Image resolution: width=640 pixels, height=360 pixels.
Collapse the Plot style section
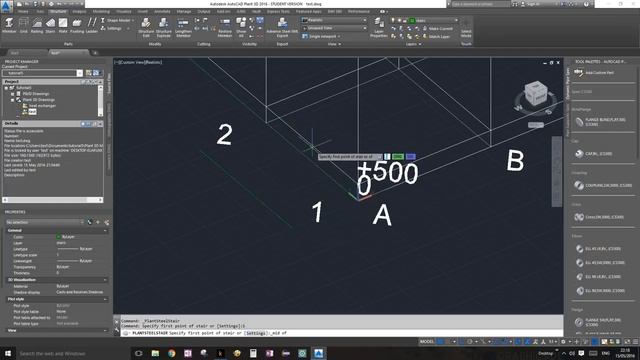(x=105, y=299)
